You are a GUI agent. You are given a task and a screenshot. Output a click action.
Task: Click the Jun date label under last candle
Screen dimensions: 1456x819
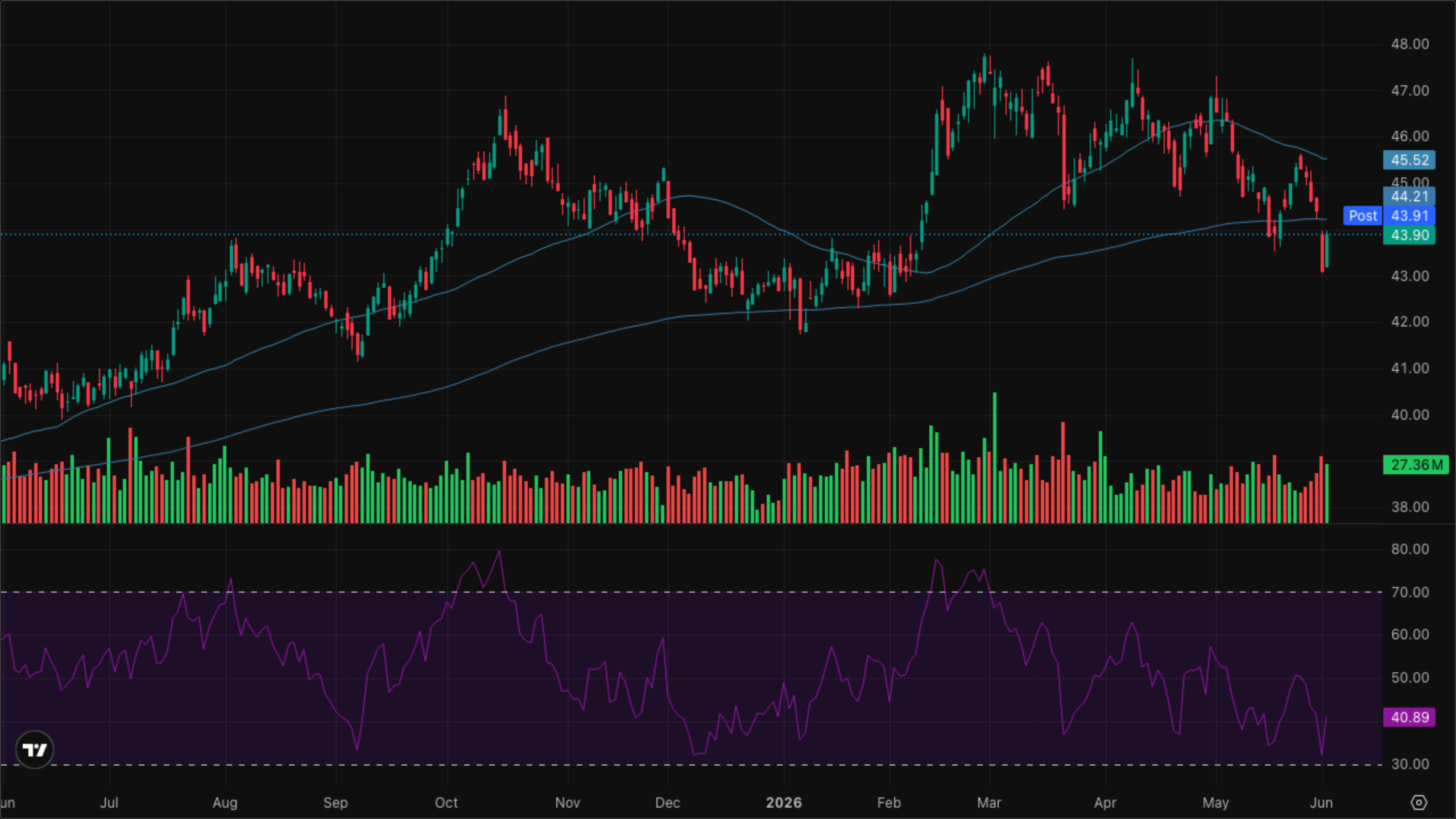pos(1321,803)
